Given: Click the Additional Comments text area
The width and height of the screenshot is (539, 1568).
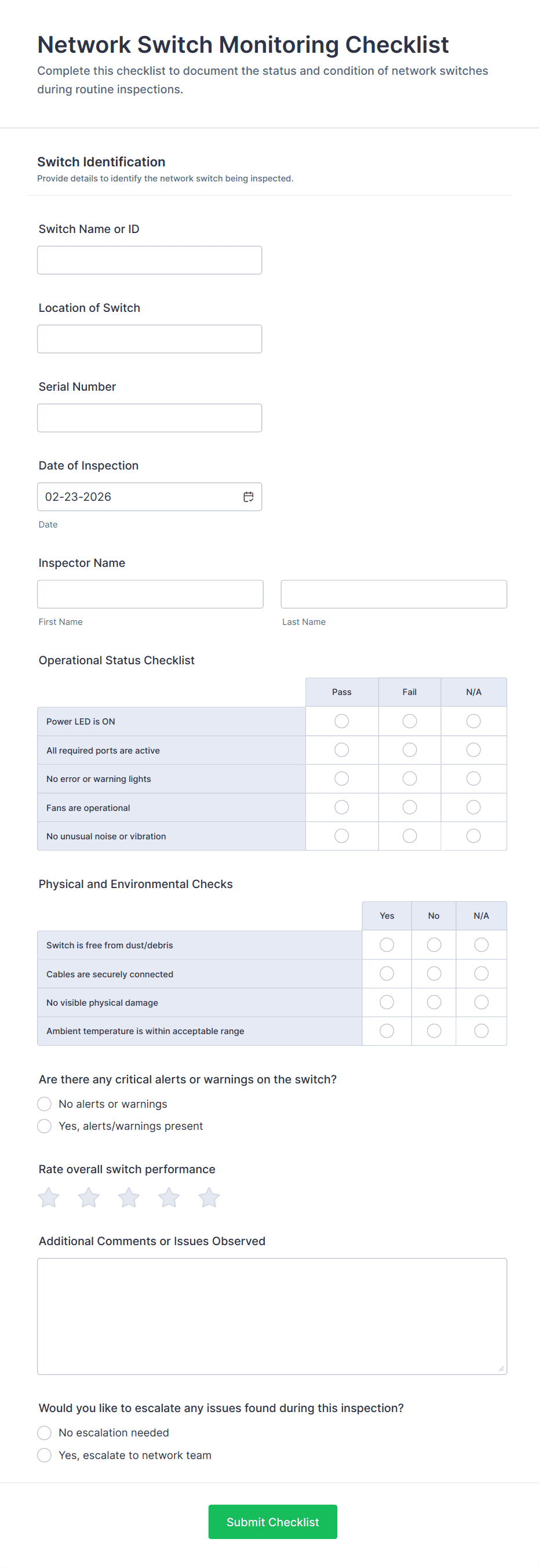Looking at the screenshot, I should pyautogui.click(x=272, y=1316).
